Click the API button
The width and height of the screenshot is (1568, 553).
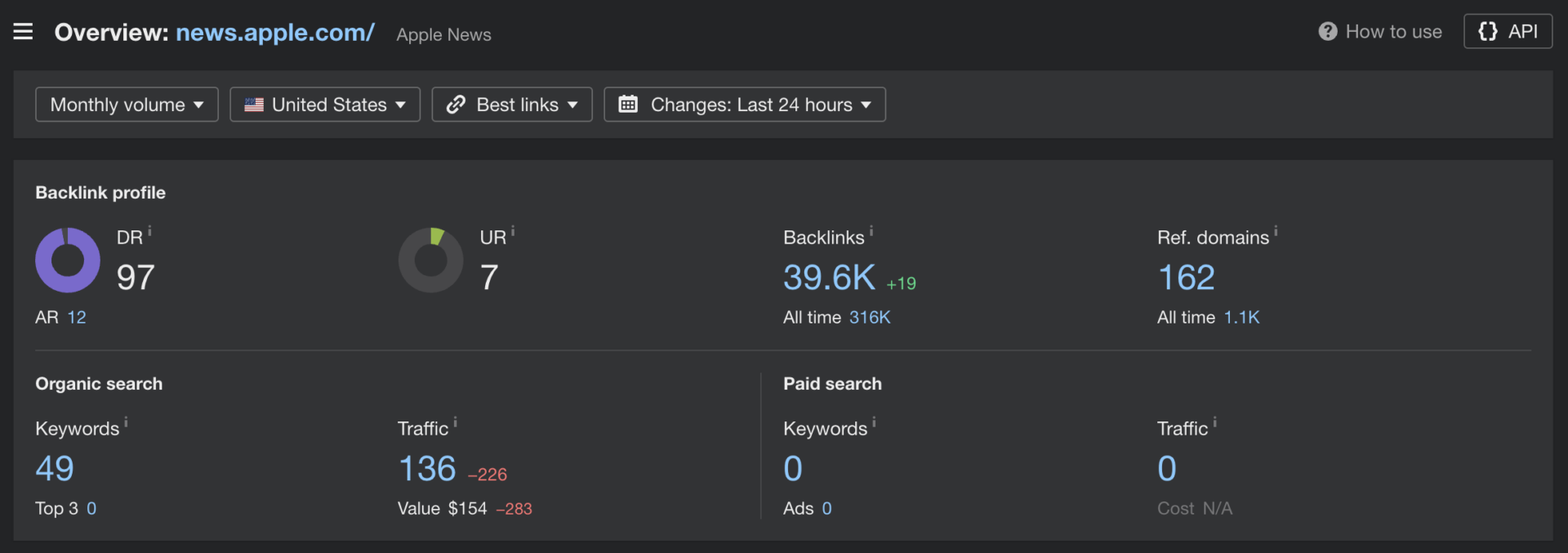(x=1508, y=32)
